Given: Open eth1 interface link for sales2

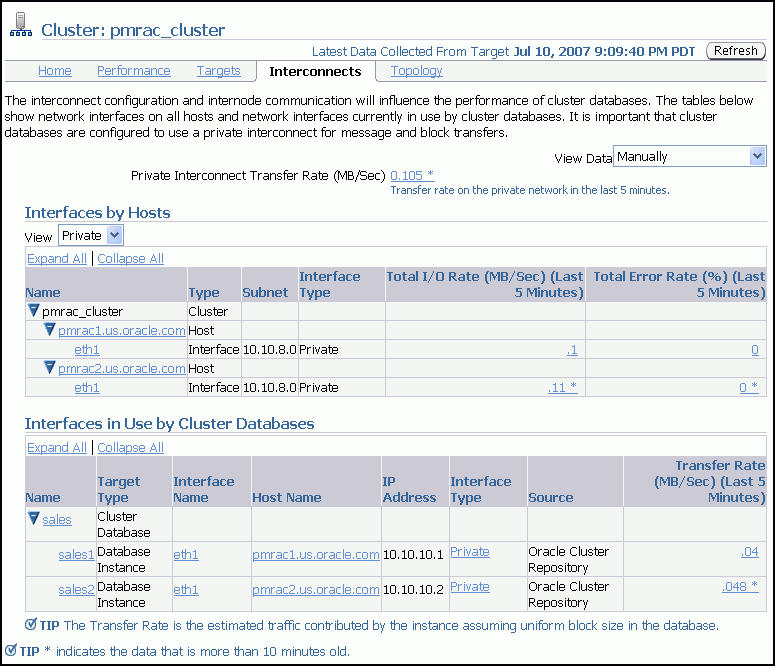Looking at the screenshot, I should click(x=186, y=590).
